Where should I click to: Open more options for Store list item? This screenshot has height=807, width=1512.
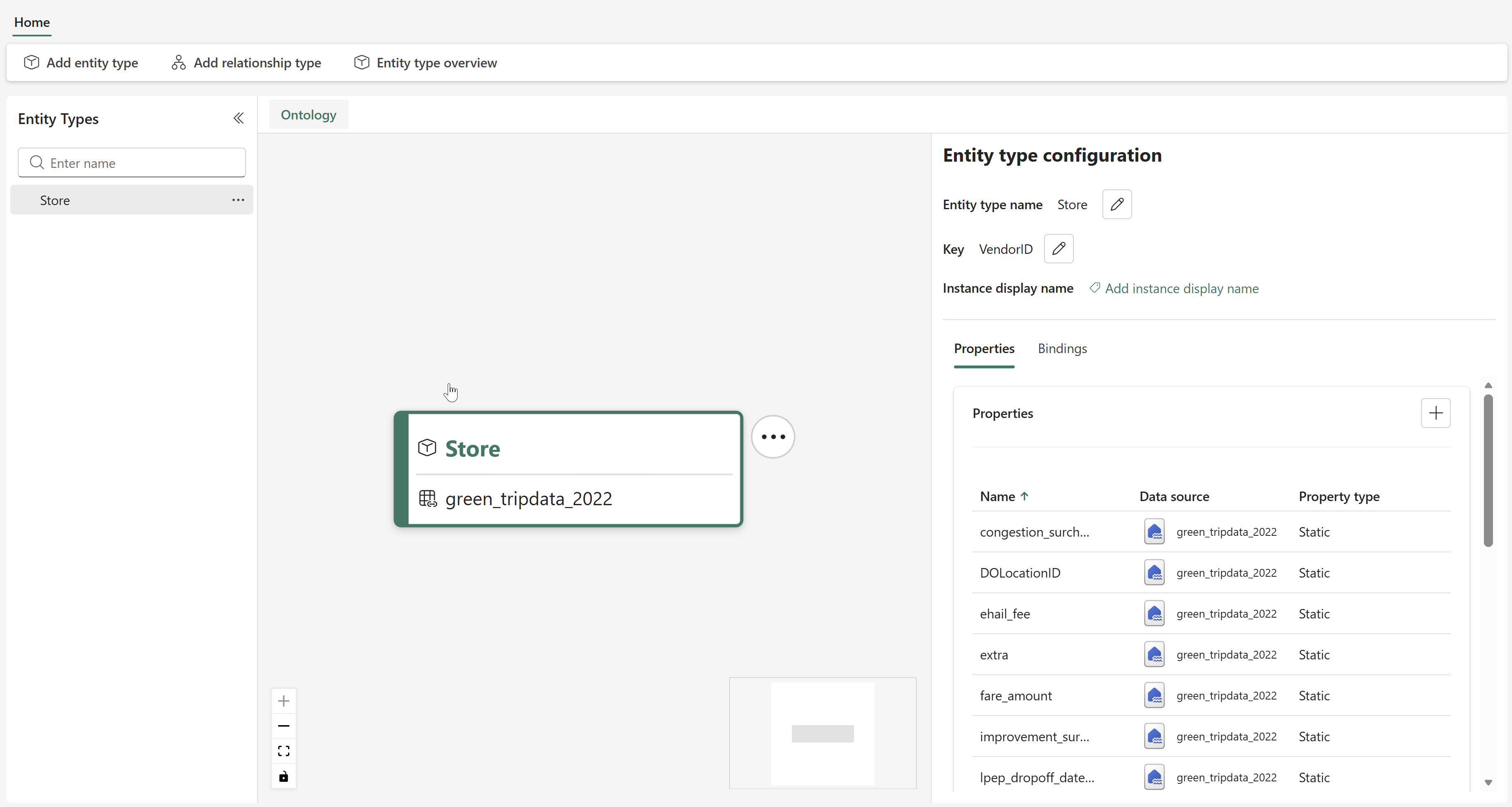tap(238, 200)
